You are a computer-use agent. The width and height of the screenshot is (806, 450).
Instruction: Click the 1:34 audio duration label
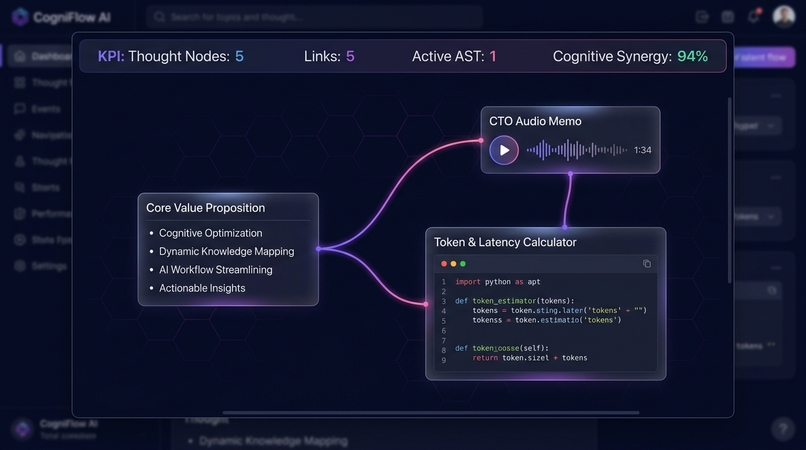pyautogui.click(x=643, y=150)
